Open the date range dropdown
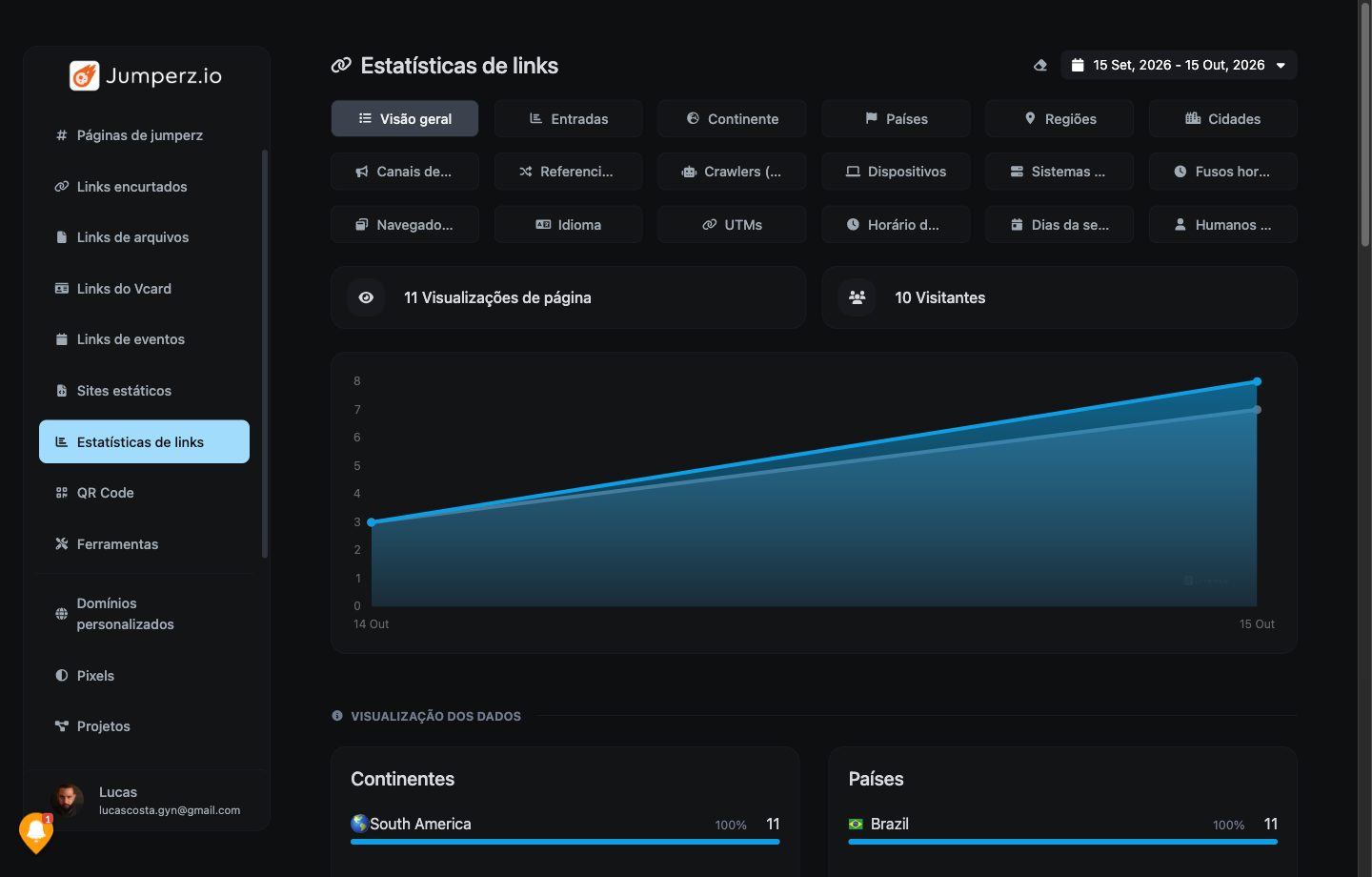Screen dimensions: 1372x877 [1179, 65]
